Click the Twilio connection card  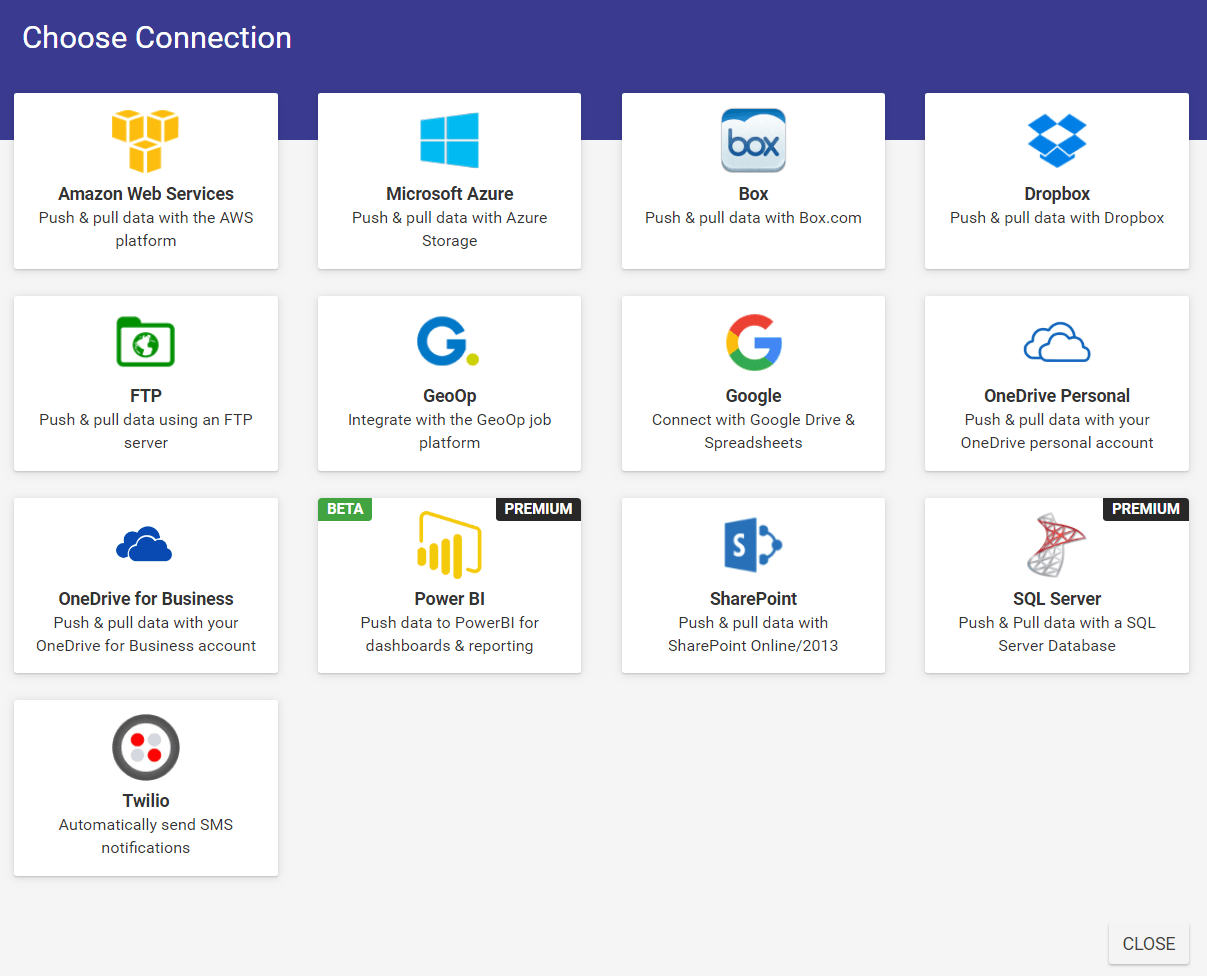(145, 787)
